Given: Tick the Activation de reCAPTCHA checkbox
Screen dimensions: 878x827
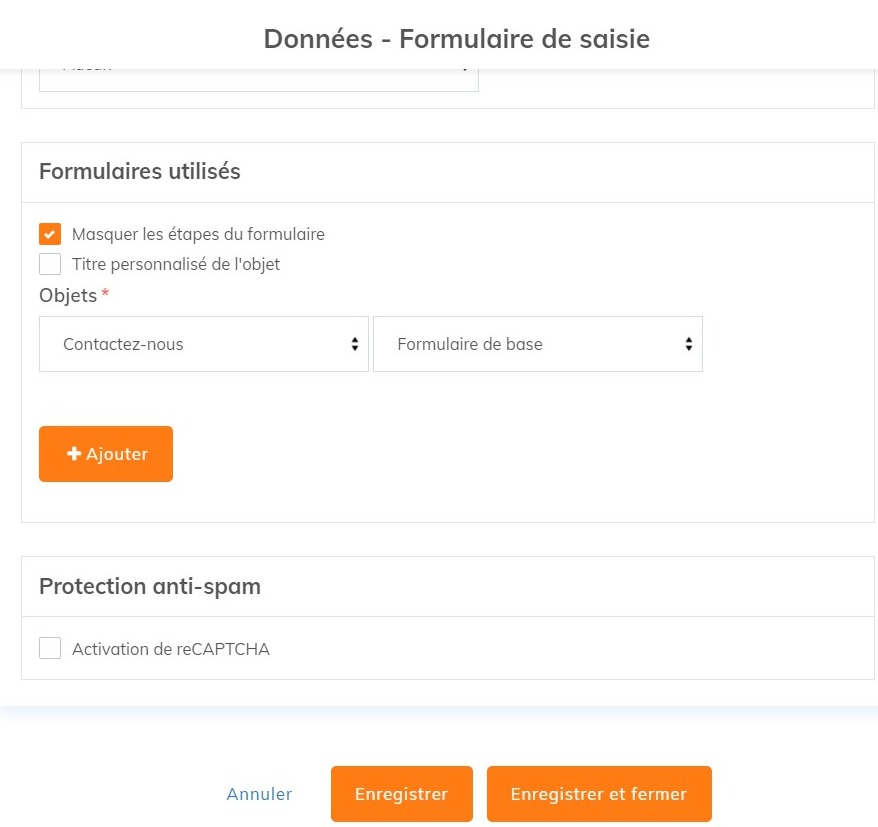Looking at the screenshot, I should 50,648.
